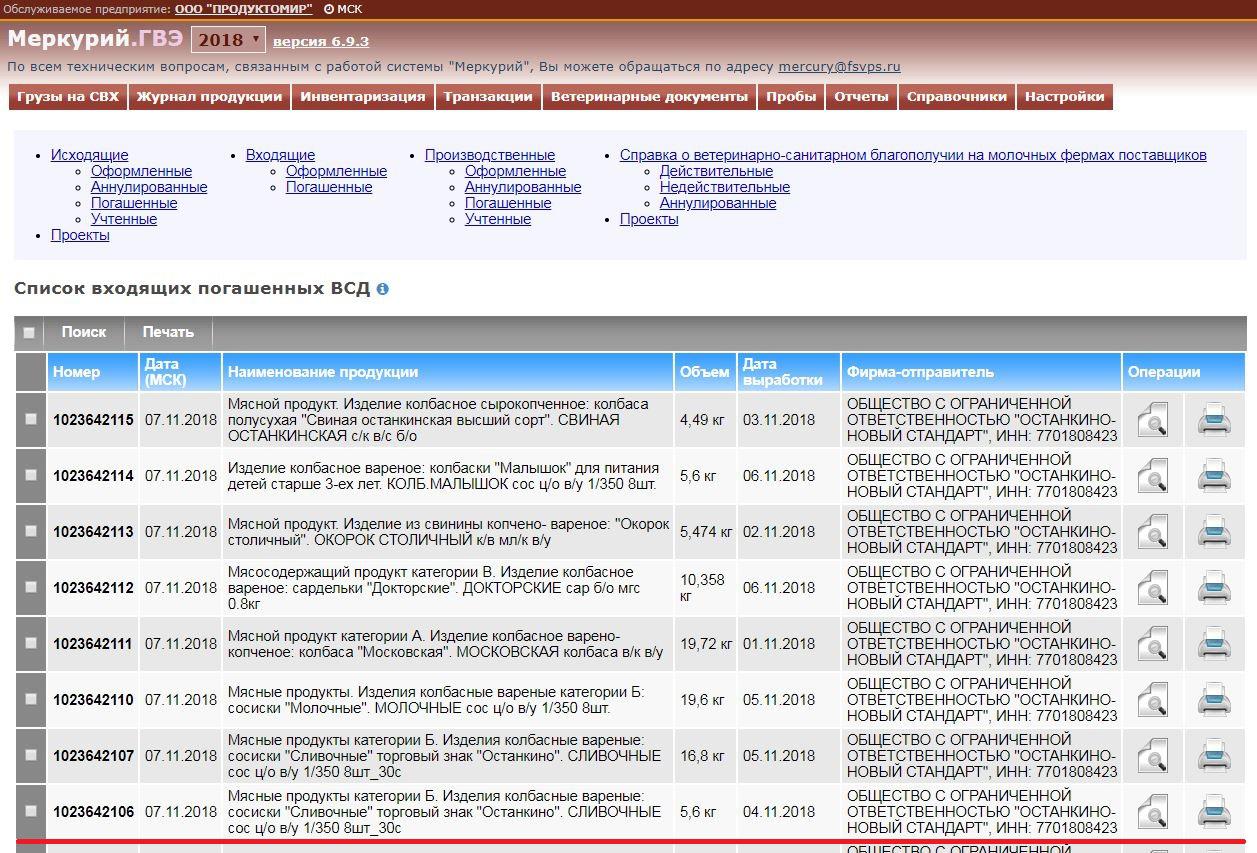Viewport: 1257px width, 853px height.
Task: Sort by Объем column header
Action: coord(705,372)
